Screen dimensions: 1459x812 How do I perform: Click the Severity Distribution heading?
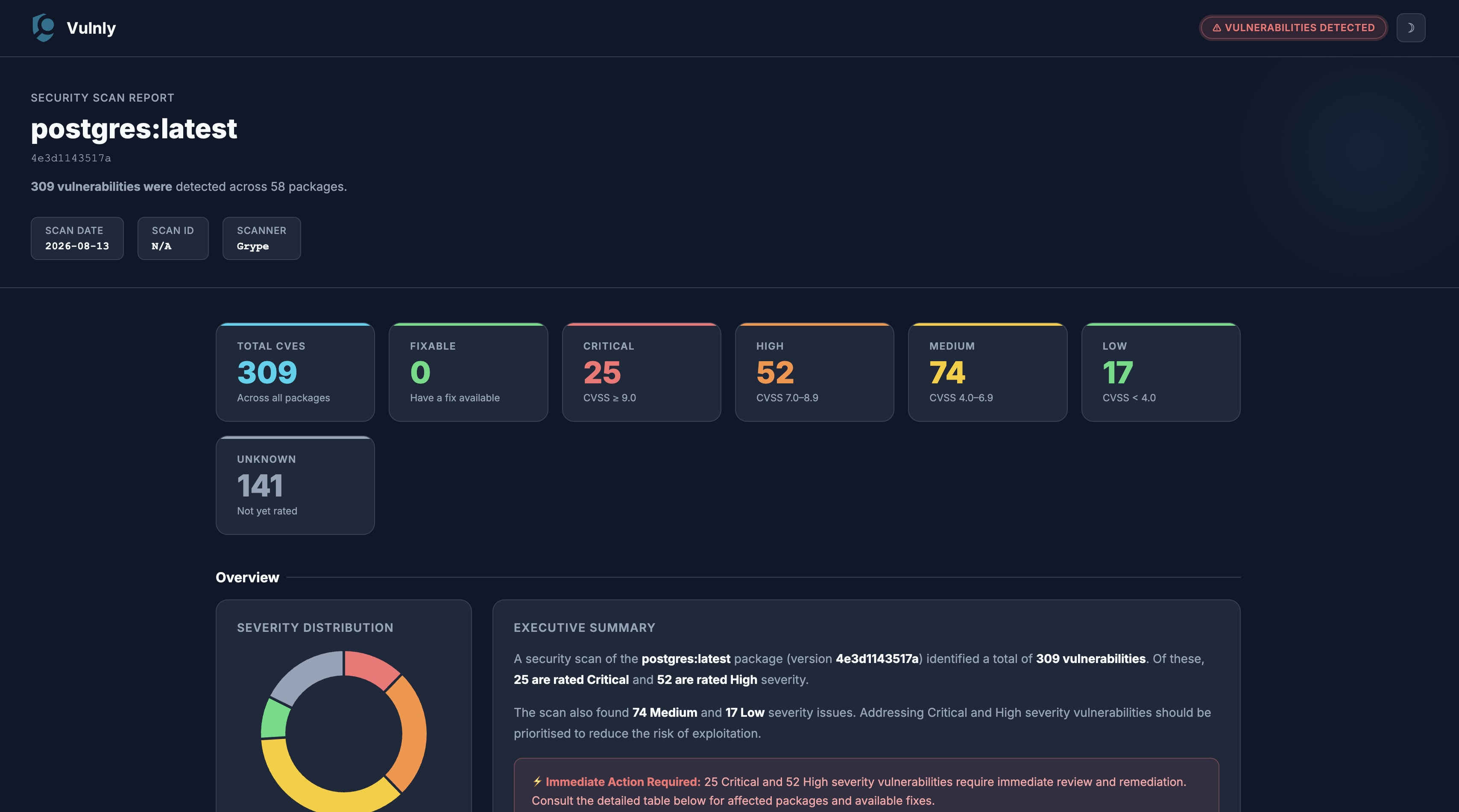pyautogui.click(x=315, y=628)
